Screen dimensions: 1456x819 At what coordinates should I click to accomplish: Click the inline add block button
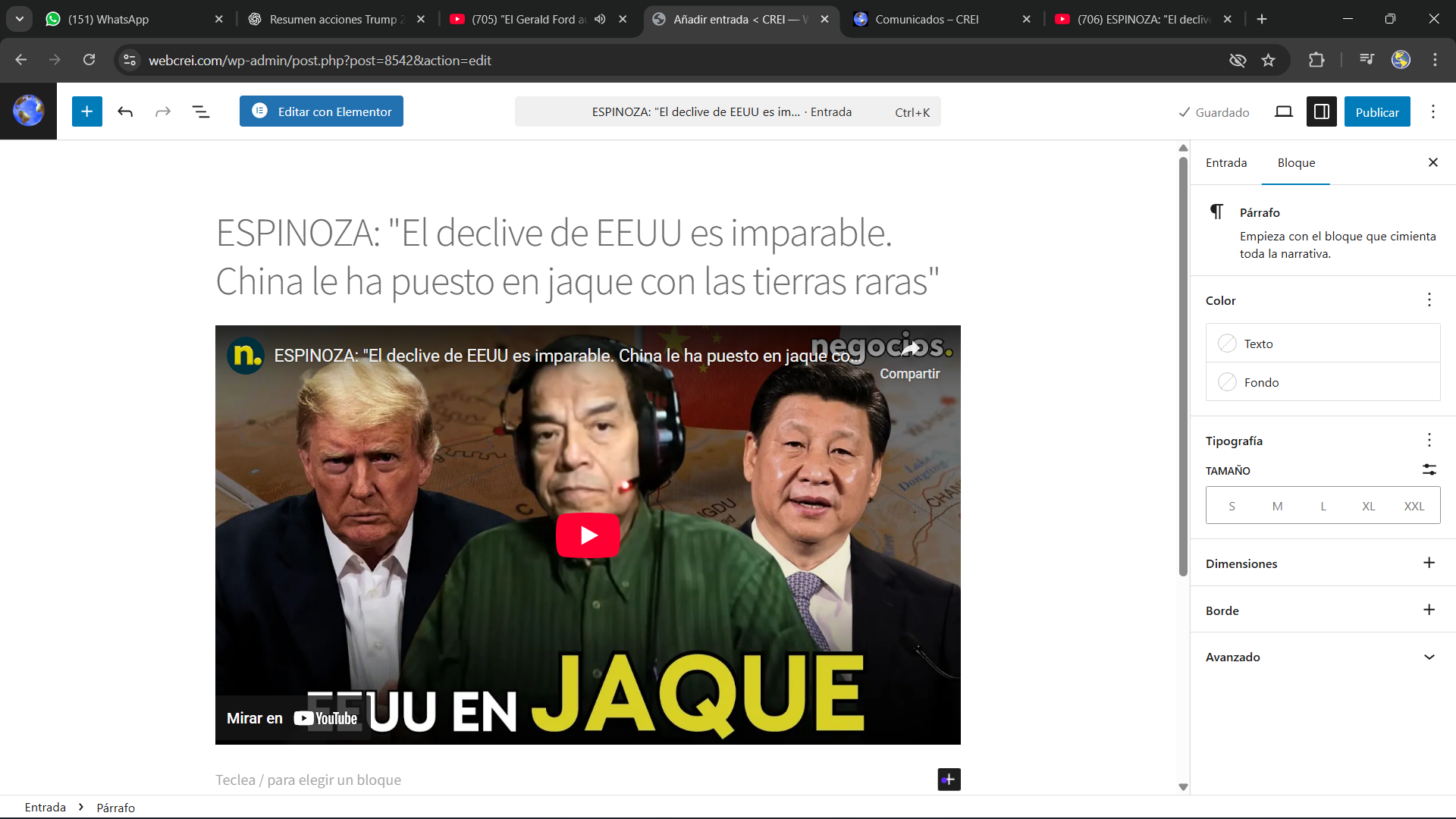[x=949, y=779]
